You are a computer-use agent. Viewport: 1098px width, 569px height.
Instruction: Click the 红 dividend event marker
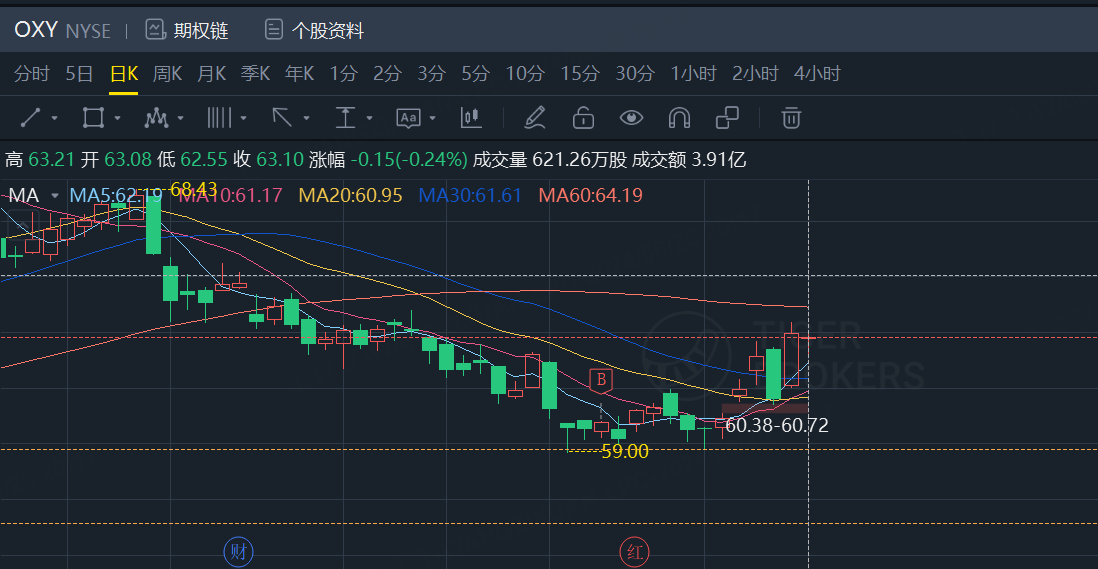pyautogui.click(x=634, y=552)
